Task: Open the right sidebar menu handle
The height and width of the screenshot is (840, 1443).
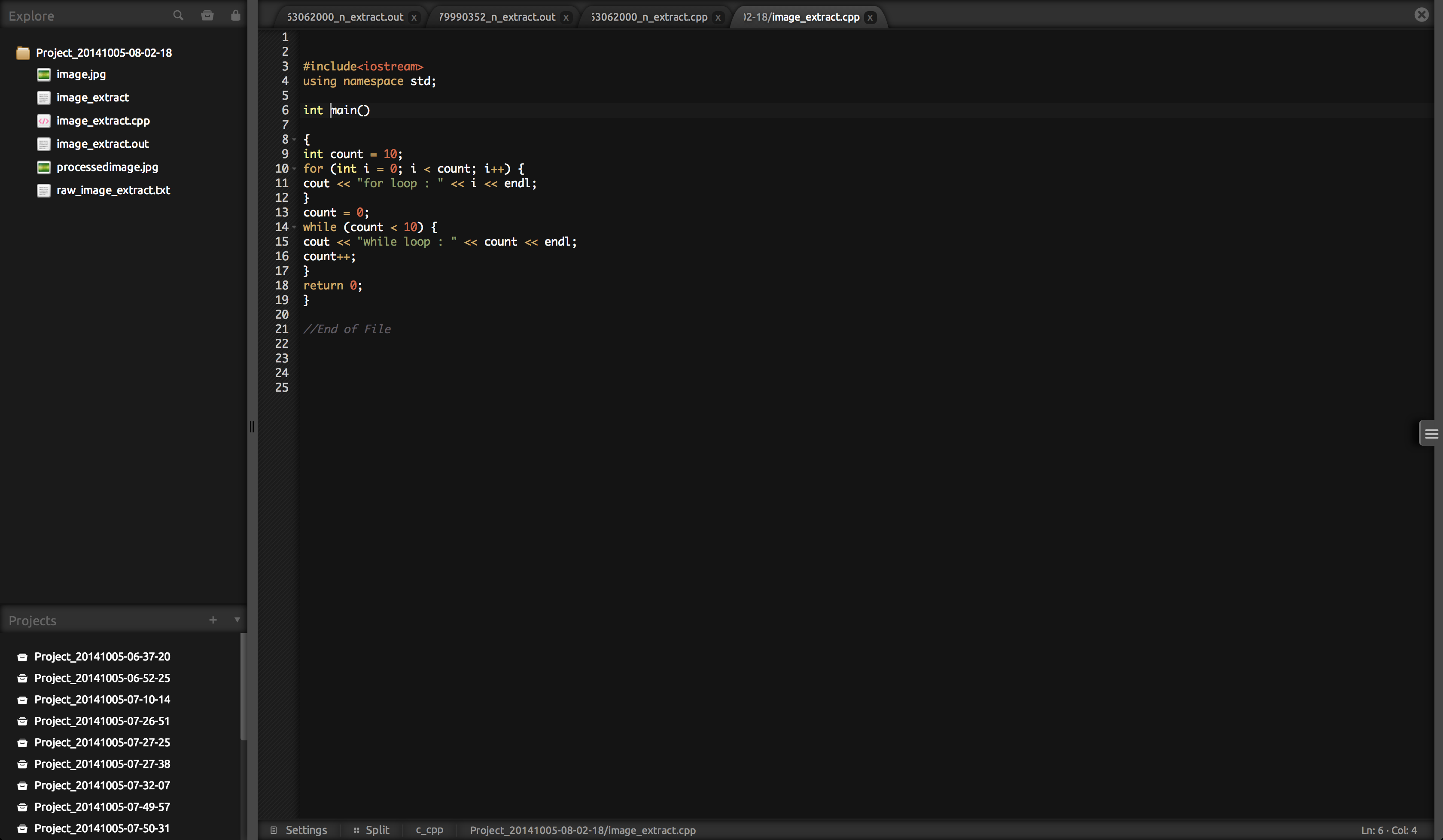Action: point(1431,433)
